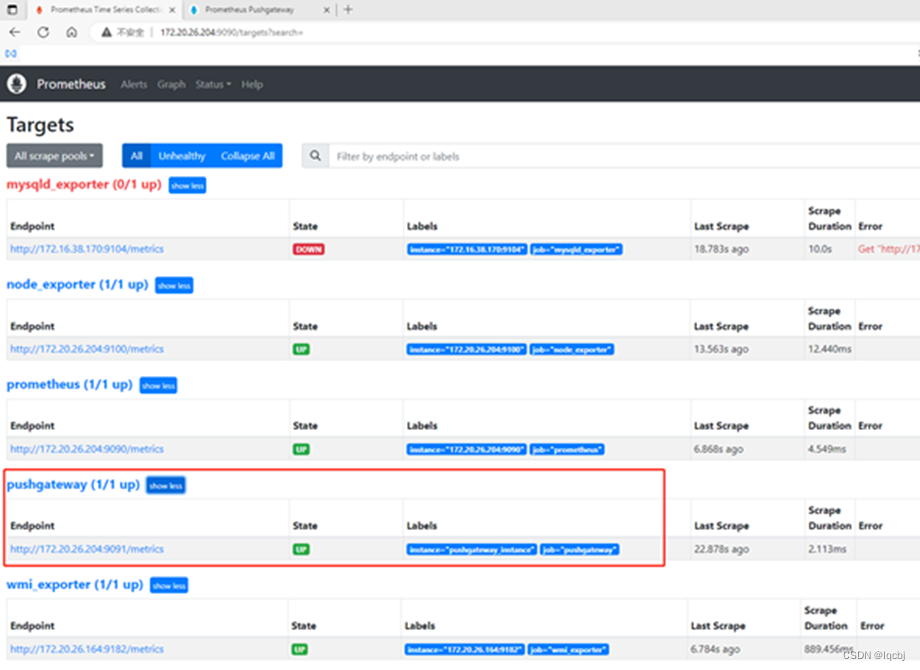Click the DOWN state badge for mysqld_exporter
Image resolution: width=920 pixels, height=670 pixels.
(308, 249)
